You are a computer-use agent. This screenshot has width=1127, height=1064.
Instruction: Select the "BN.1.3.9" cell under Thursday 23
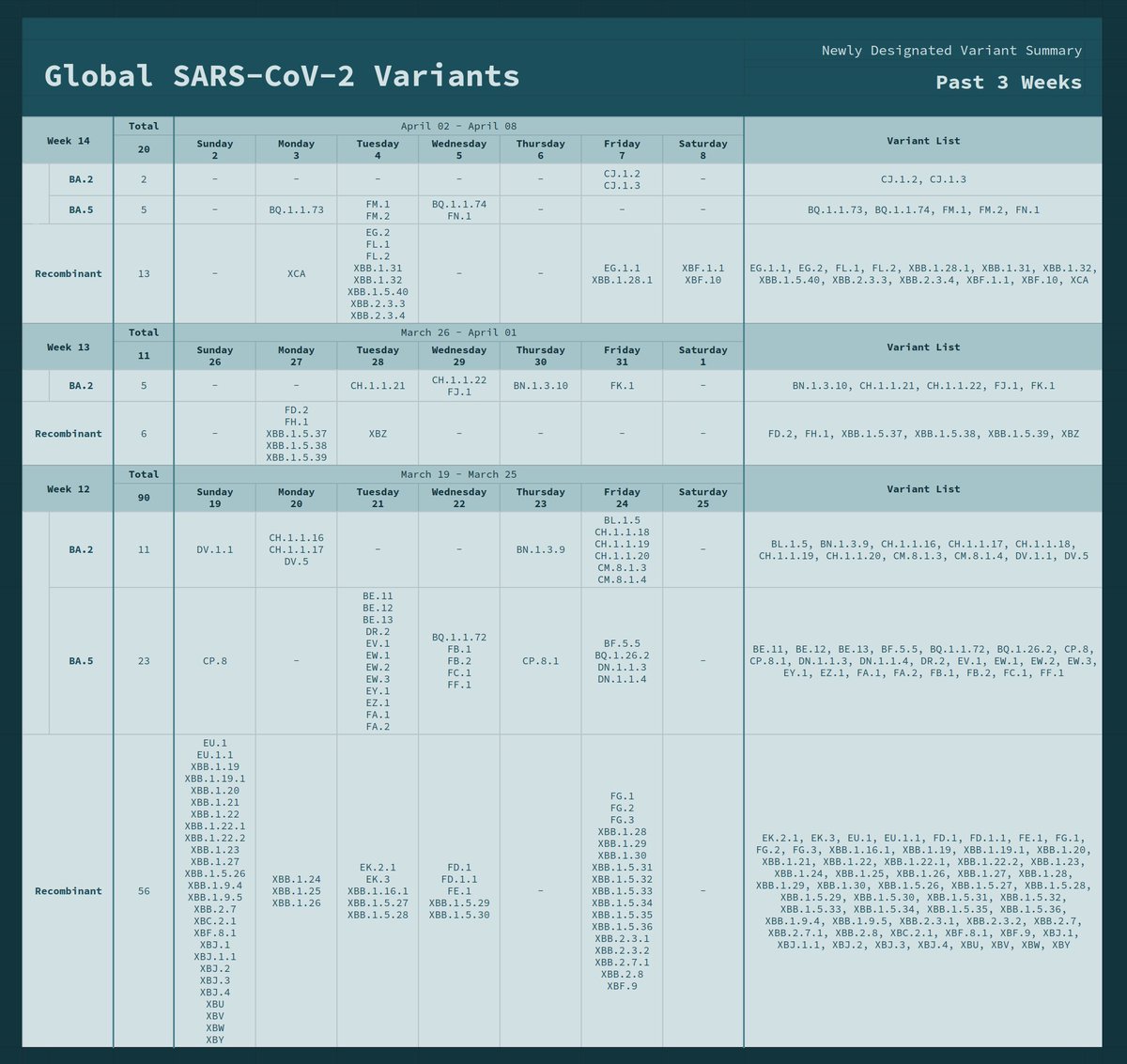pos(541,550)
